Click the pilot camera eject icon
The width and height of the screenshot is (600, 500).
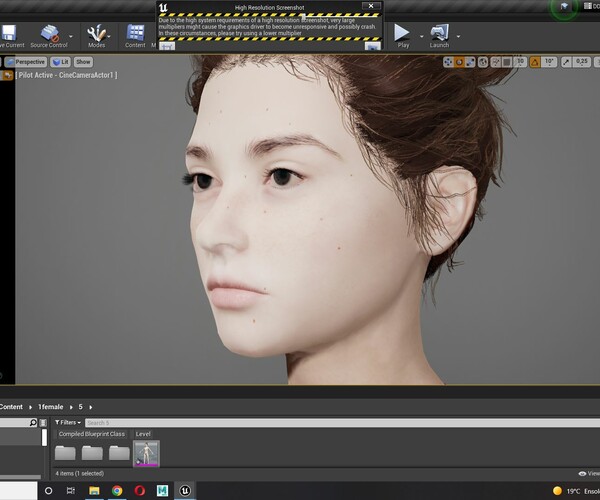tap(7, 75)
